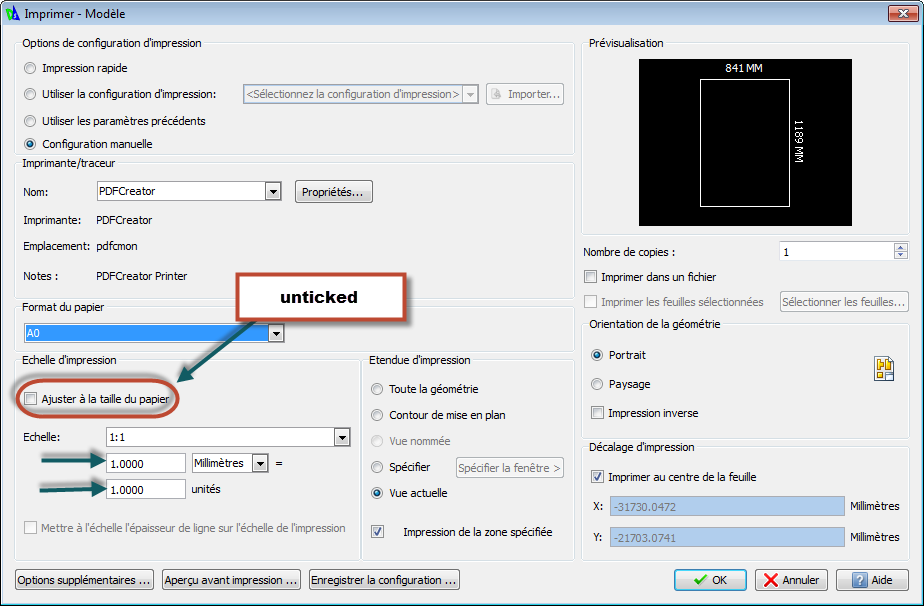Confirm printing with the OK button
Image resolution: width=924 pixels, height=606 pixels.
pos(710,580)
